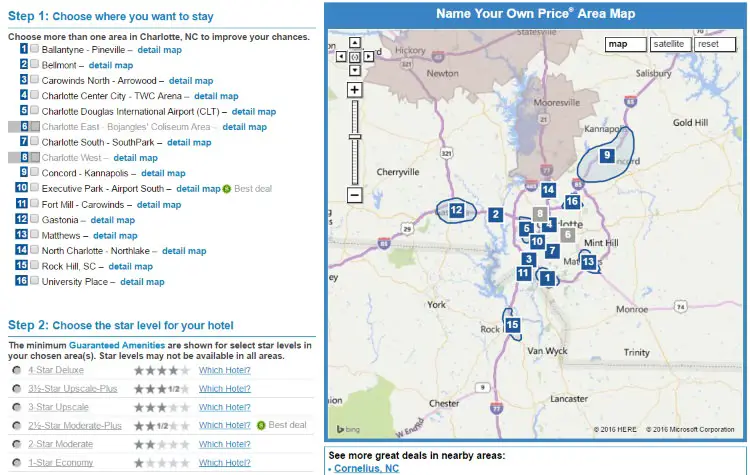Check Charlotte Center City - TWC Arena
This screenshot has height=475, width=750.
(x=34, y=94)
